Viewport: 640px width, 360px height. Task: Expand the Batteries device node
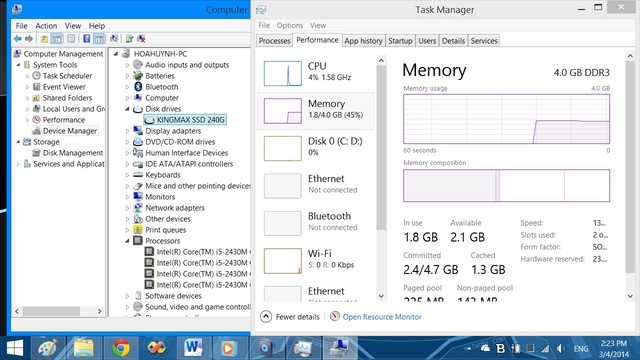coord(127,76)
